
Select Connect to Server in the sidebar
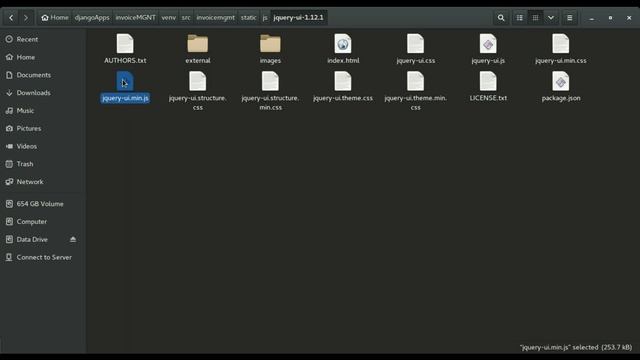click(42, 257)
